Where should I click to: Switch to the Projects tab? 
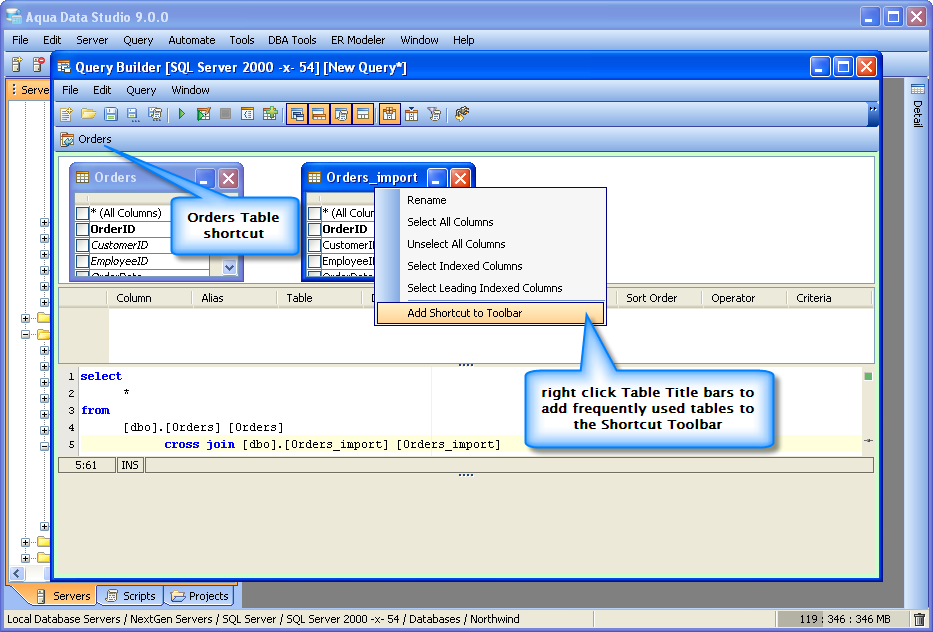pos(199,596)
